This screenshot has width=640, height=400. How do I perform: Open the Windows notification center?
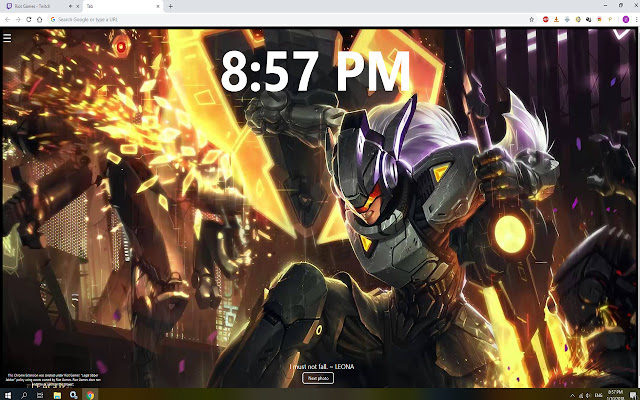(x=632, y=394)
